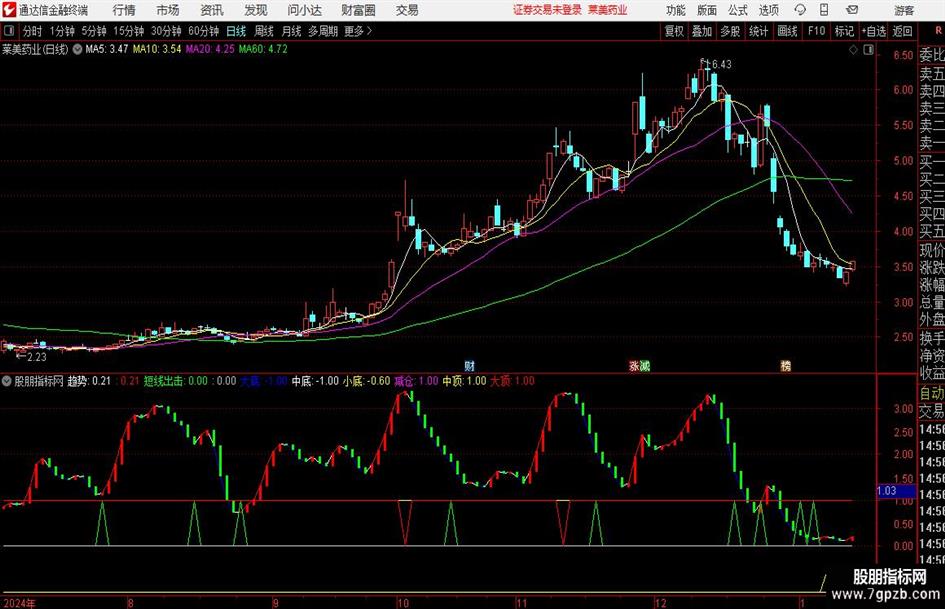Click the 统计 statistics button
The height and width of the screenshot is (609, 945).
click(758, 31)
